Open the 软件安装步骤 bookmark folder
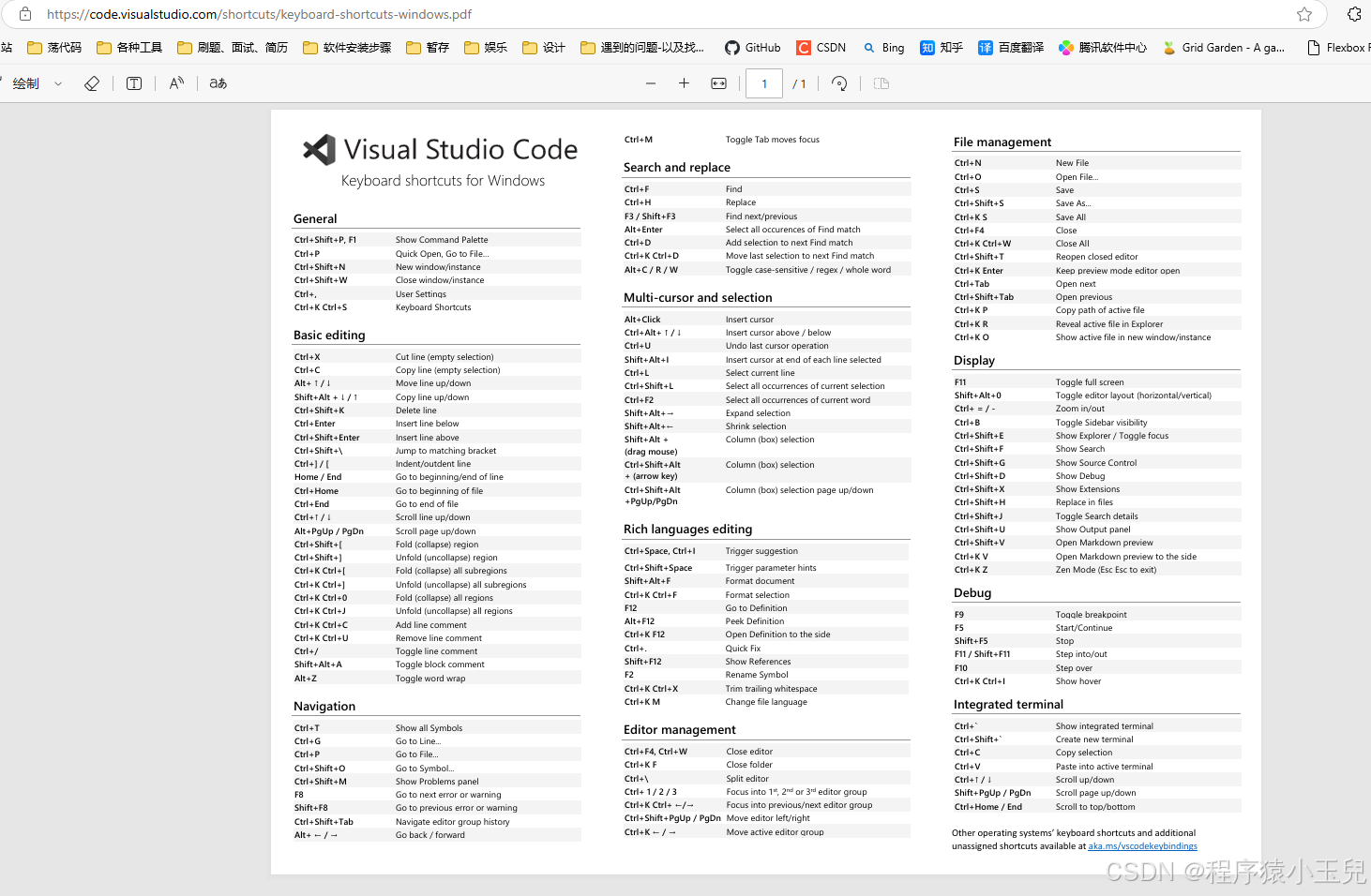This screenshot has width=1371, height=896. pyautogui.click(x=347, y=48)
